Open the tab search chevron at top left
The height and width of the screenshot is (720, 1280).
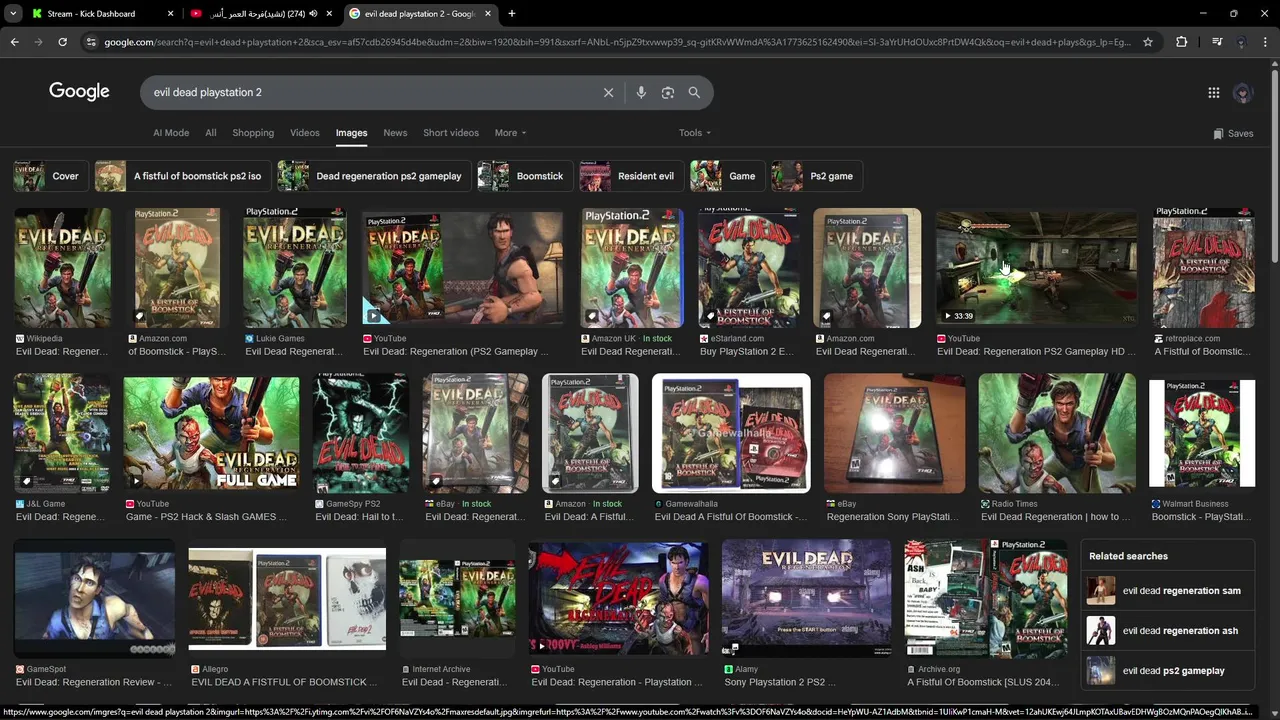pos(13,14)
